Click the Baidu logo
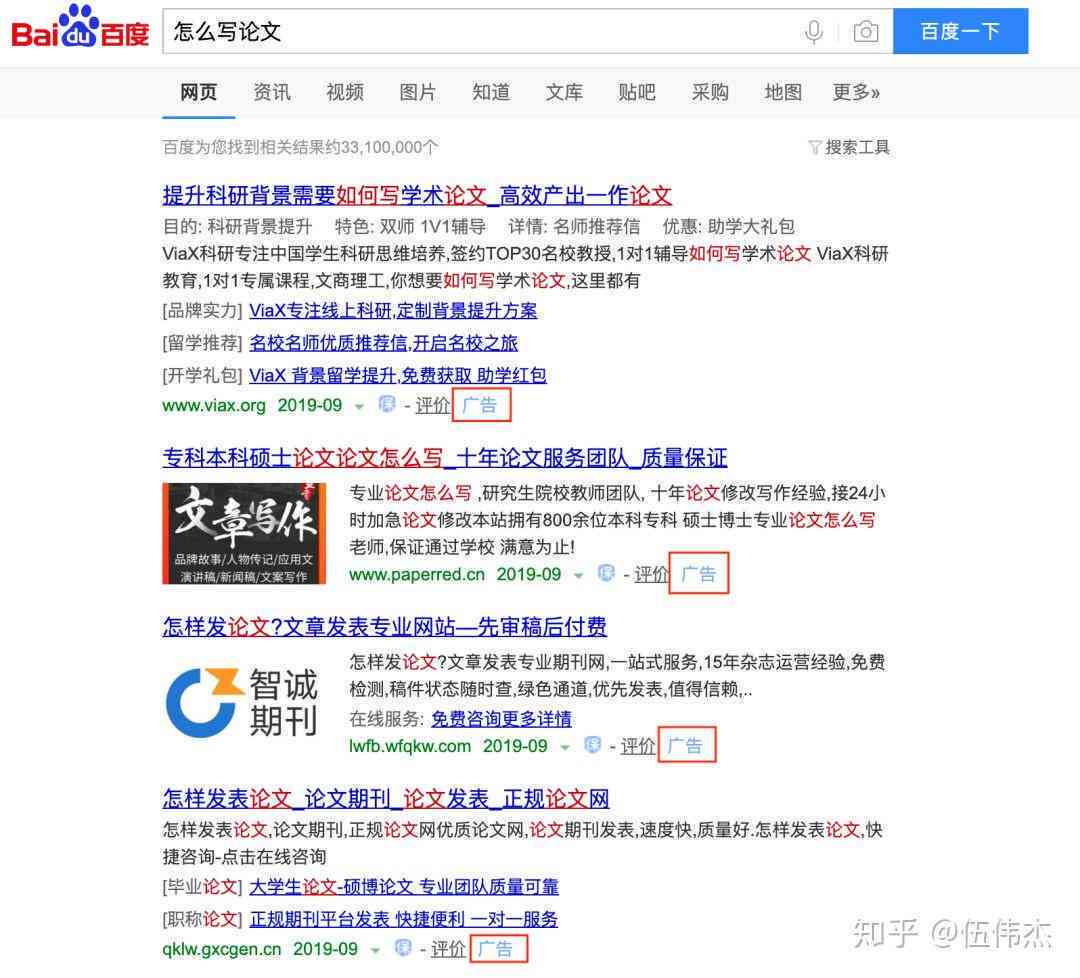This screenshot has width=1080, height=978. (x=80, y=28)
